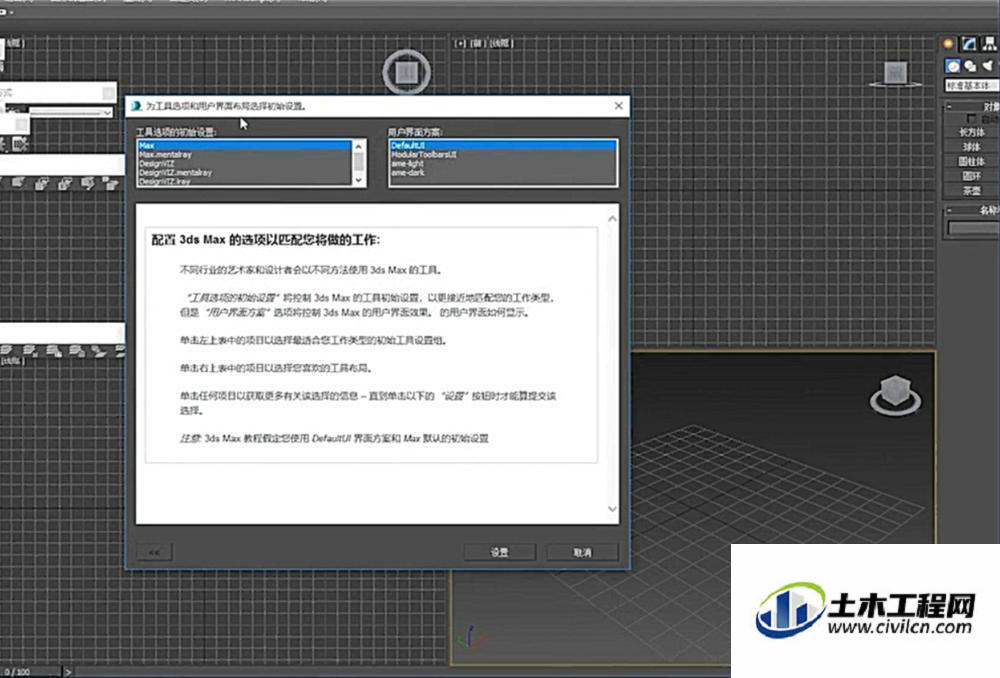
Task: Click the 取消 (Cancel) button
Action: coord(582,552)
